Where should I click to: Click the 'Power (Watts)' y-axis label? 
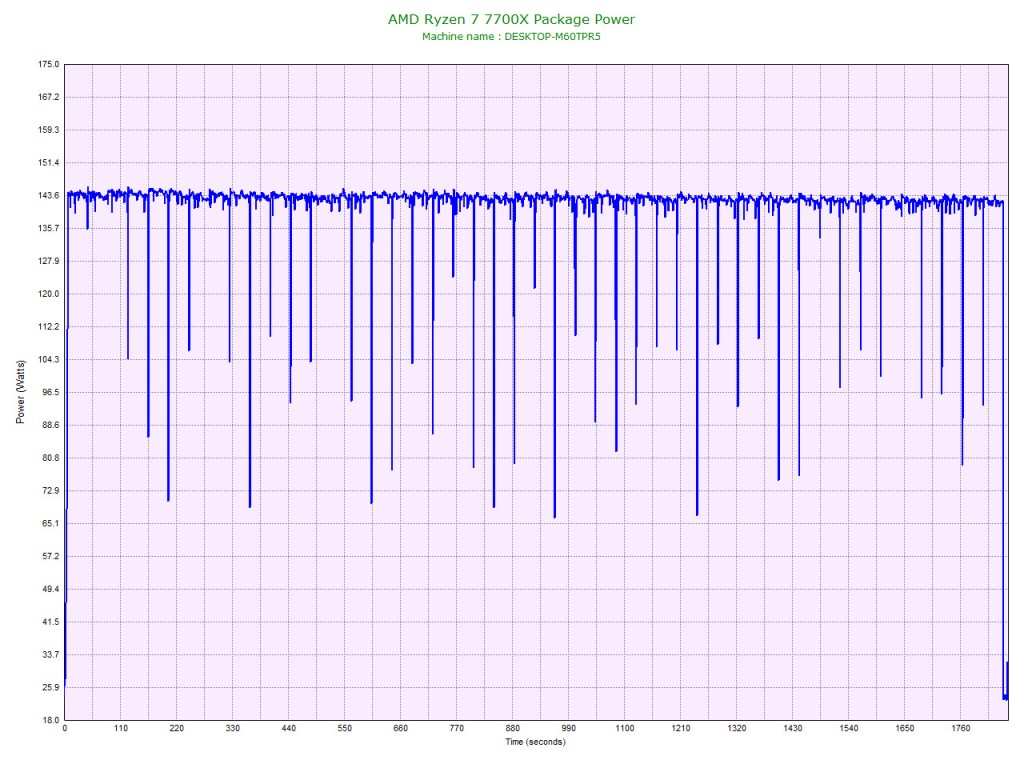[x=20, y=391]
